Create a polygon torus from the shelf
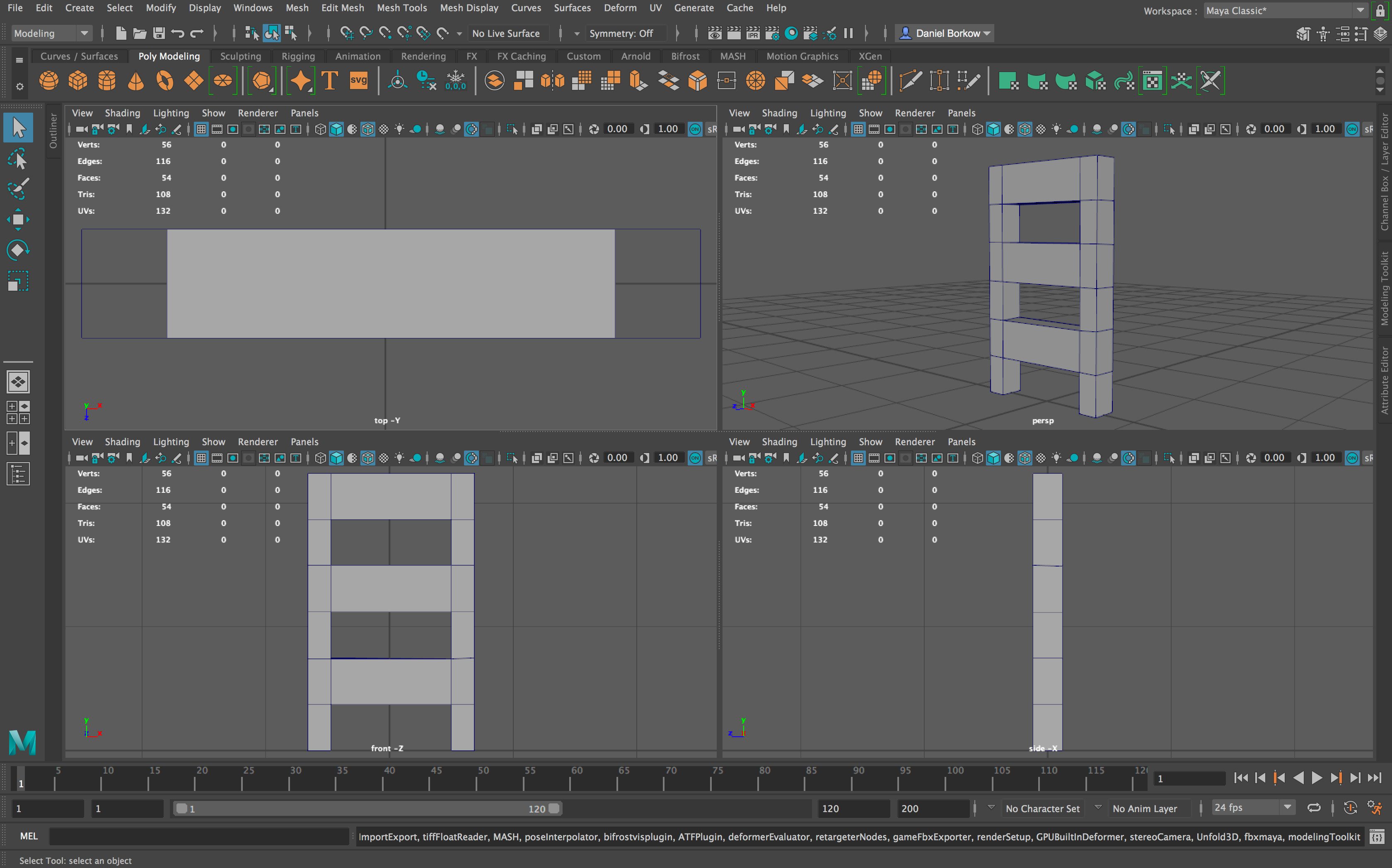Image resolution: width=1392 pixels, height=868 pixels. (x=165, y=81)
